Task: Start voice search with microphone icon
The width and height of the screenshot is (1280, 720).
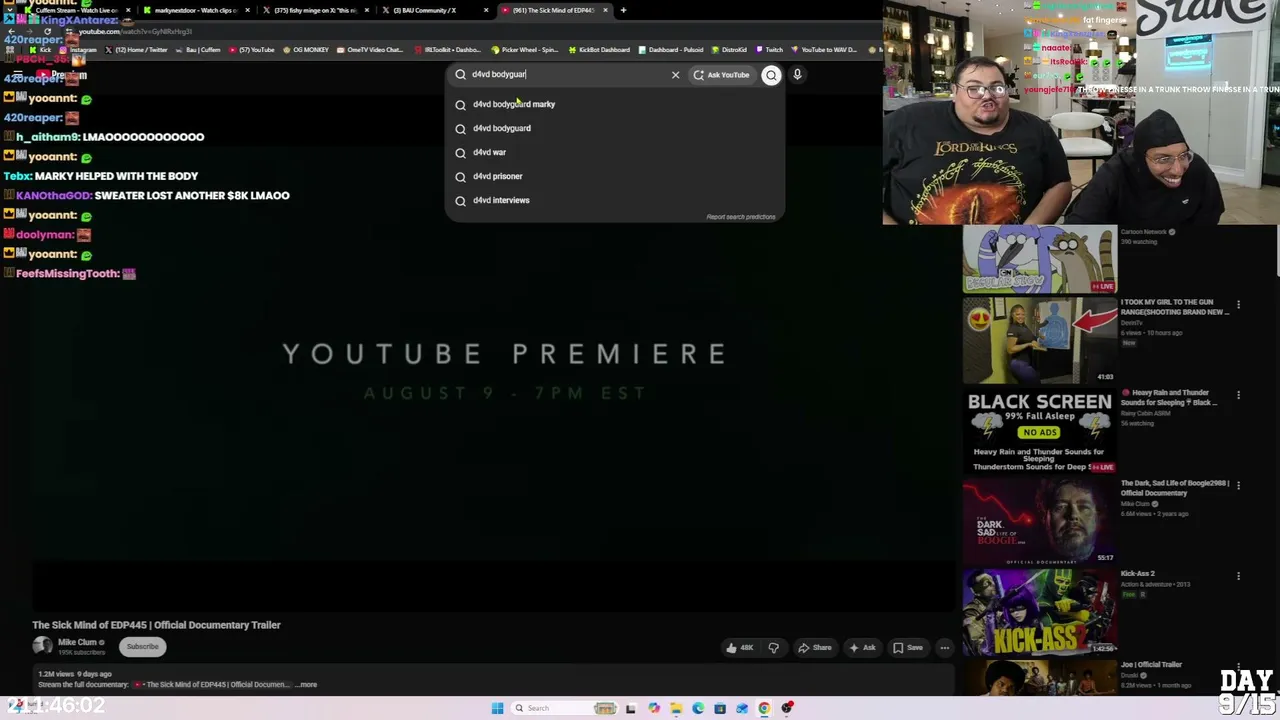Action: tap(797, 74)
